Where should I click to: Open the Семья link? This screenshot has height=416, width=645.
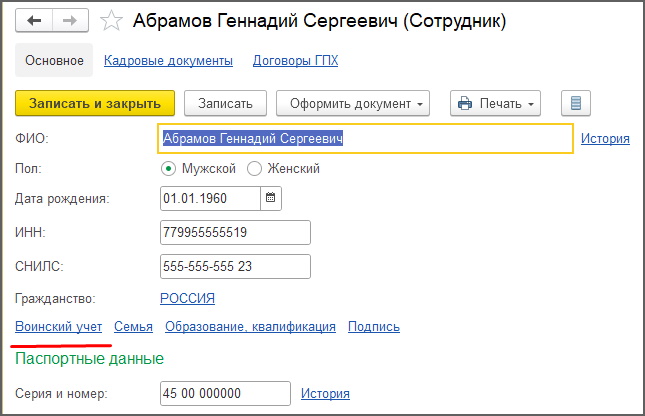click(133, 326)
